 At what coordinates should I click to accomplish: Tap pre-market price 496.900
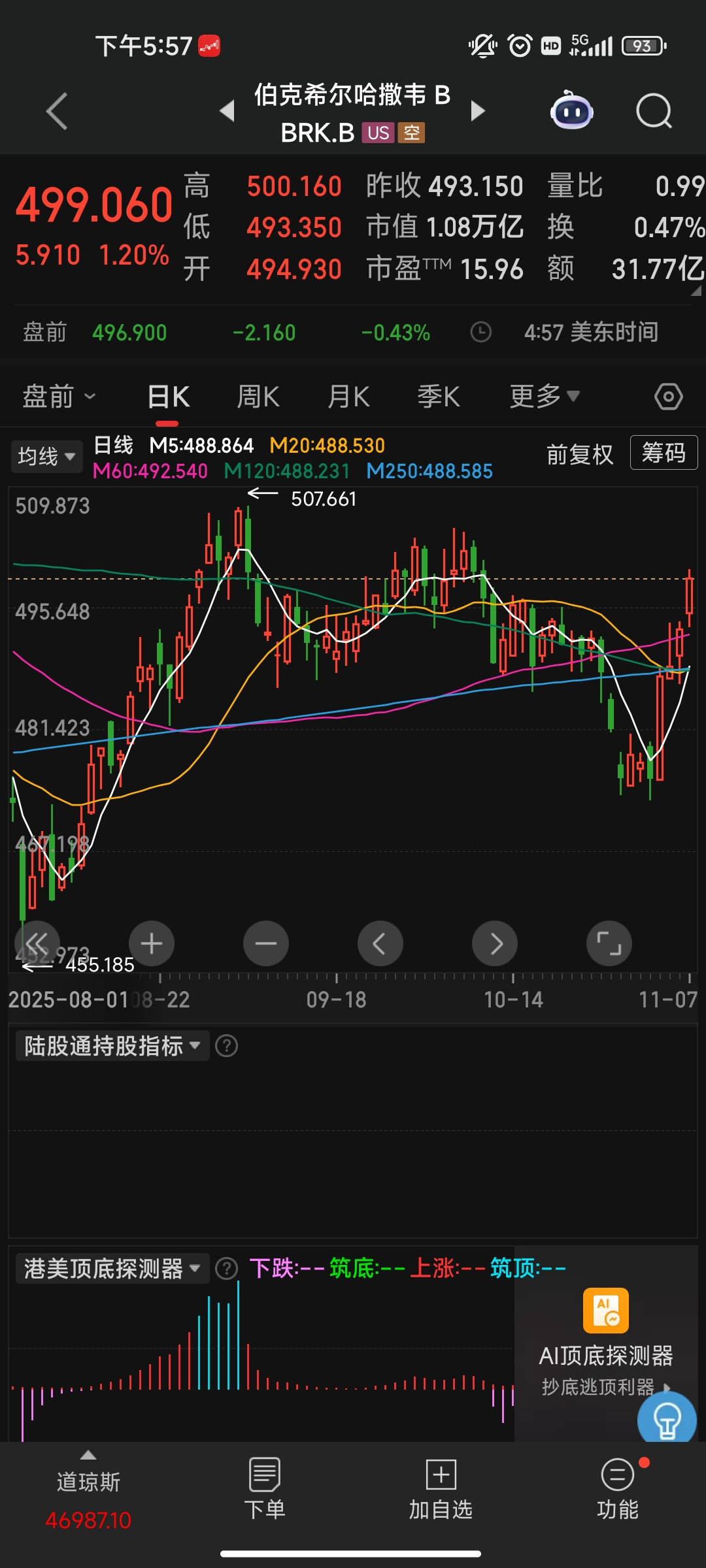129,333
